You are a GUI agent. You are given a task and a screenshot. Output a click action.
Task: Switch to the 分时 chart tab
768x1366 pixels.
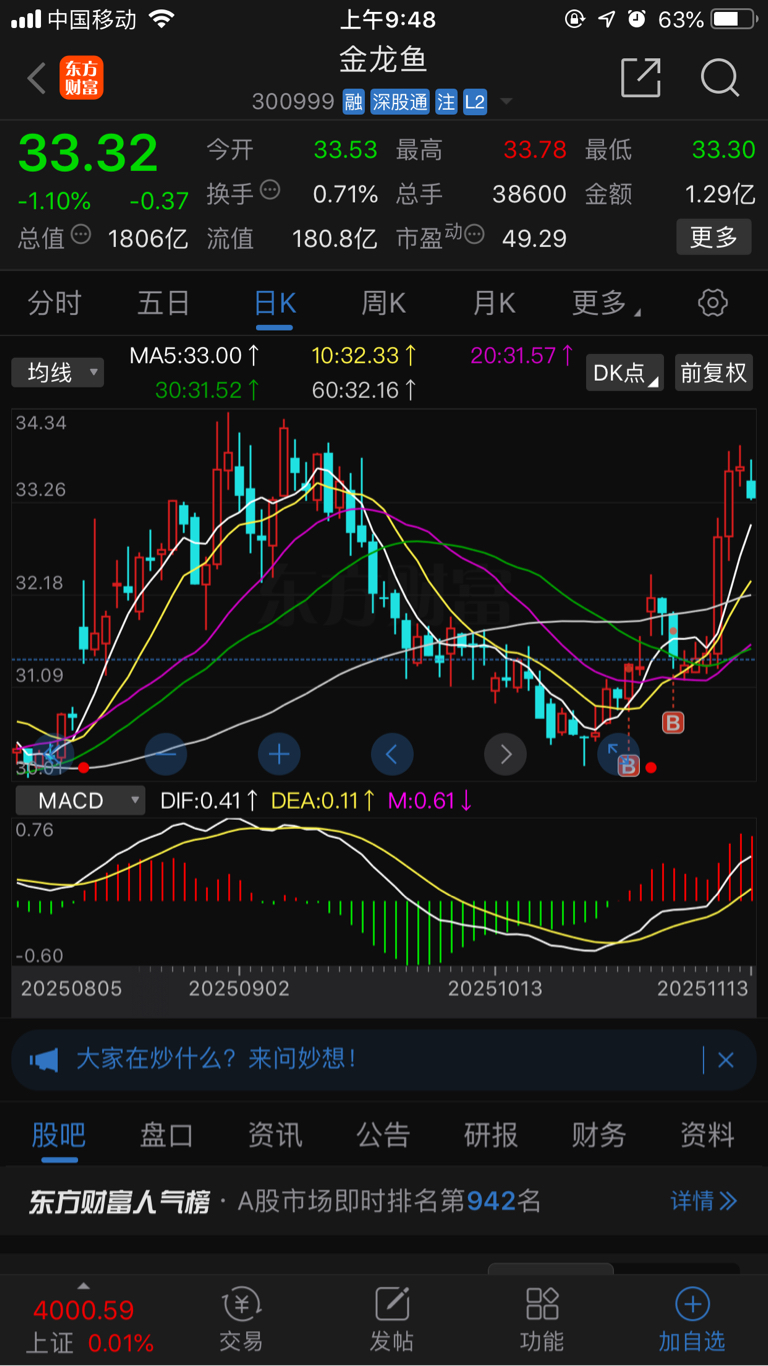(54, 303)
